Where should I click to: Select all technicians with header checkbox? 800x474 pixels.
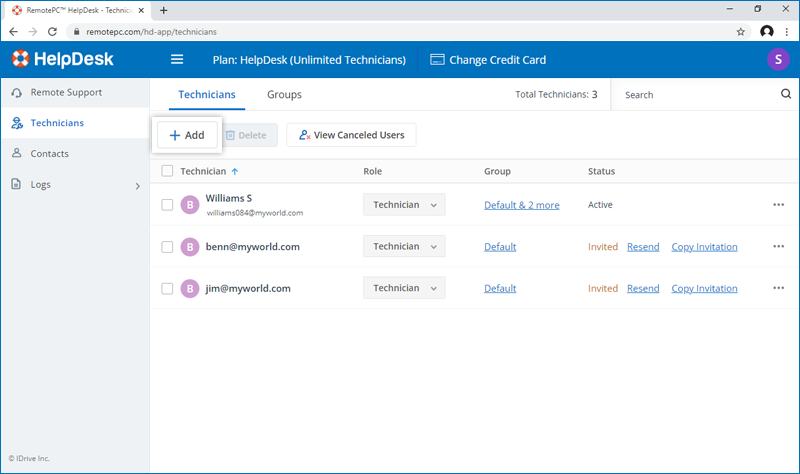click(167, 171)
